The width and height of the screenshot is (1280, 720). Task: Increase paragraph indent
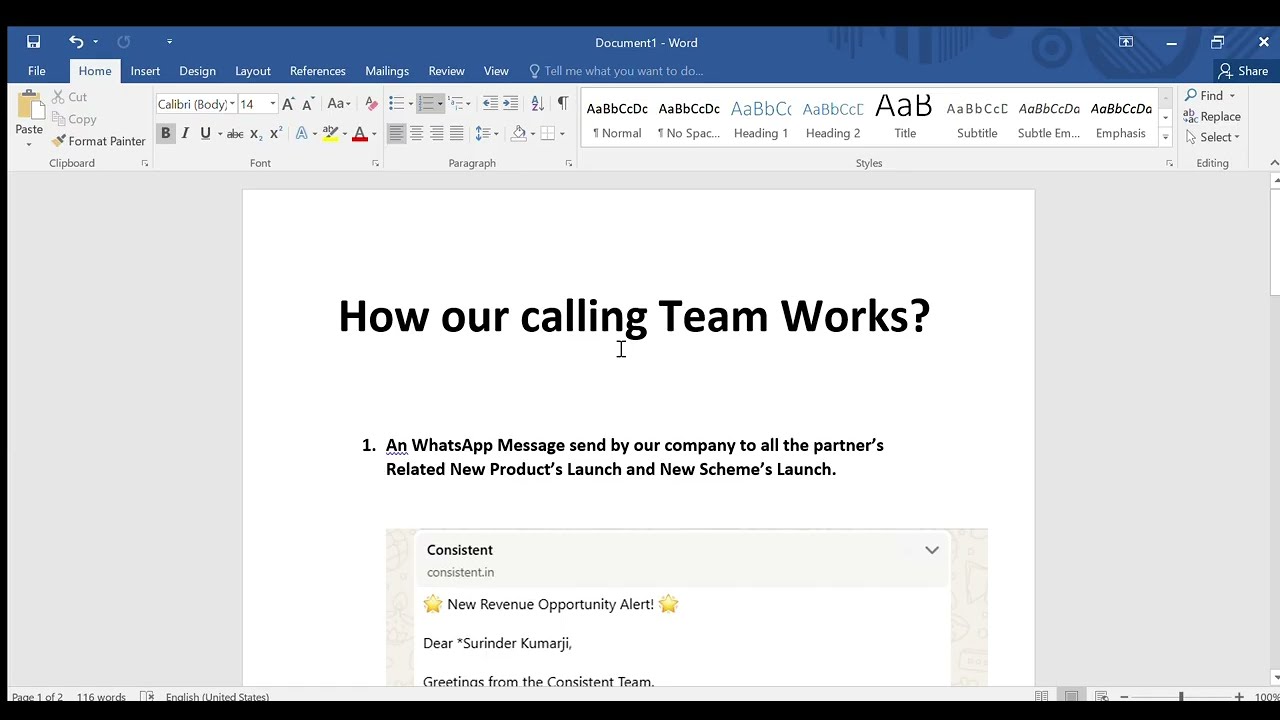tap(510, 104)
